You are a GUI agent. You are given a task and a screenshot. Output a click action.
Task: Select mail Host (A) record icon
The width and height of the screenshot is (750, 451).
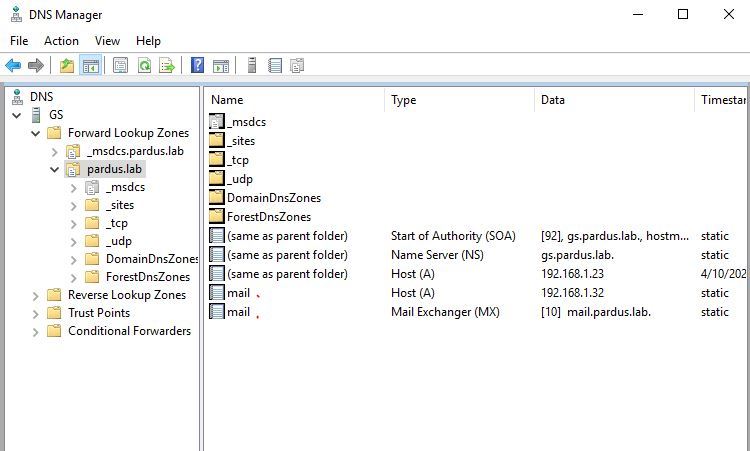[x=217, y=293]
